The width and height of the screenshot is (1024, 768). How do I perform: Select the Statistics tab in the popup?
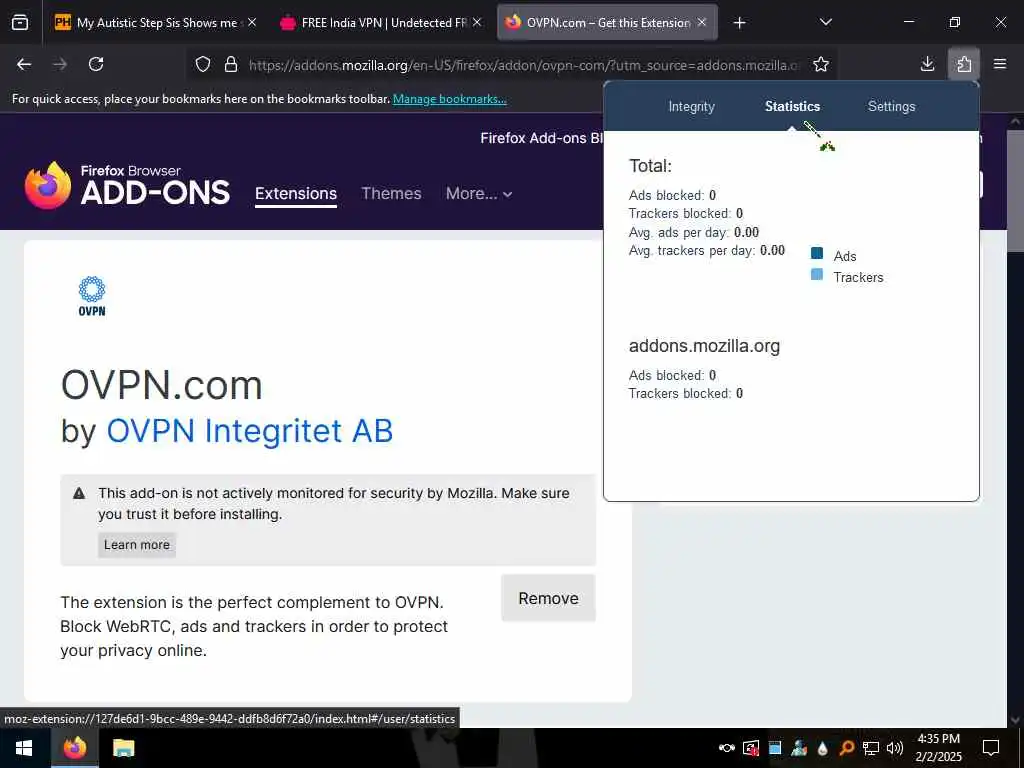point(792,106)
